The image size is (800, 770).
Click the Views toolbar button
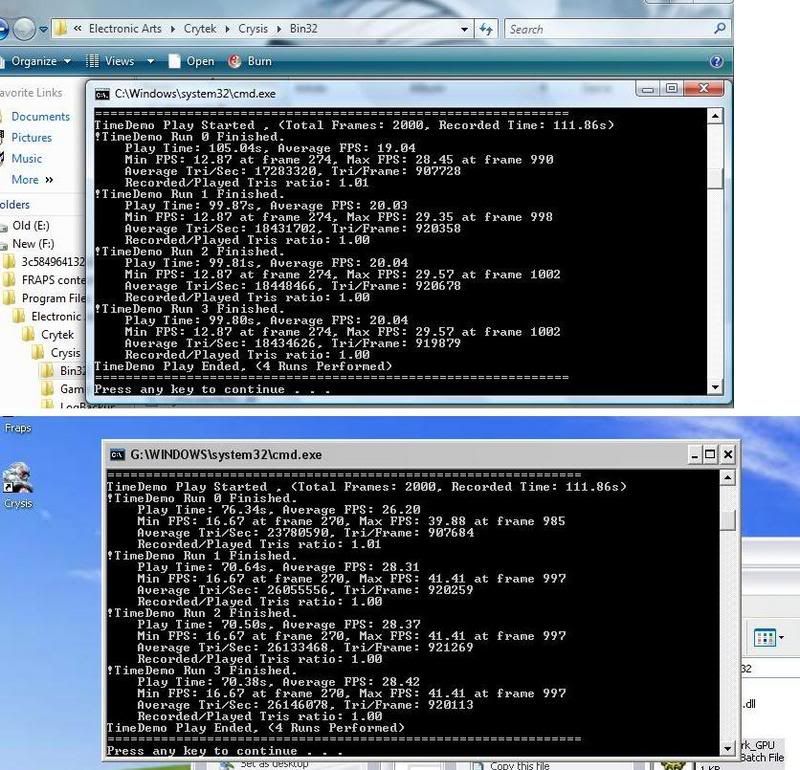pyautogui.click(x=110, y=61)
